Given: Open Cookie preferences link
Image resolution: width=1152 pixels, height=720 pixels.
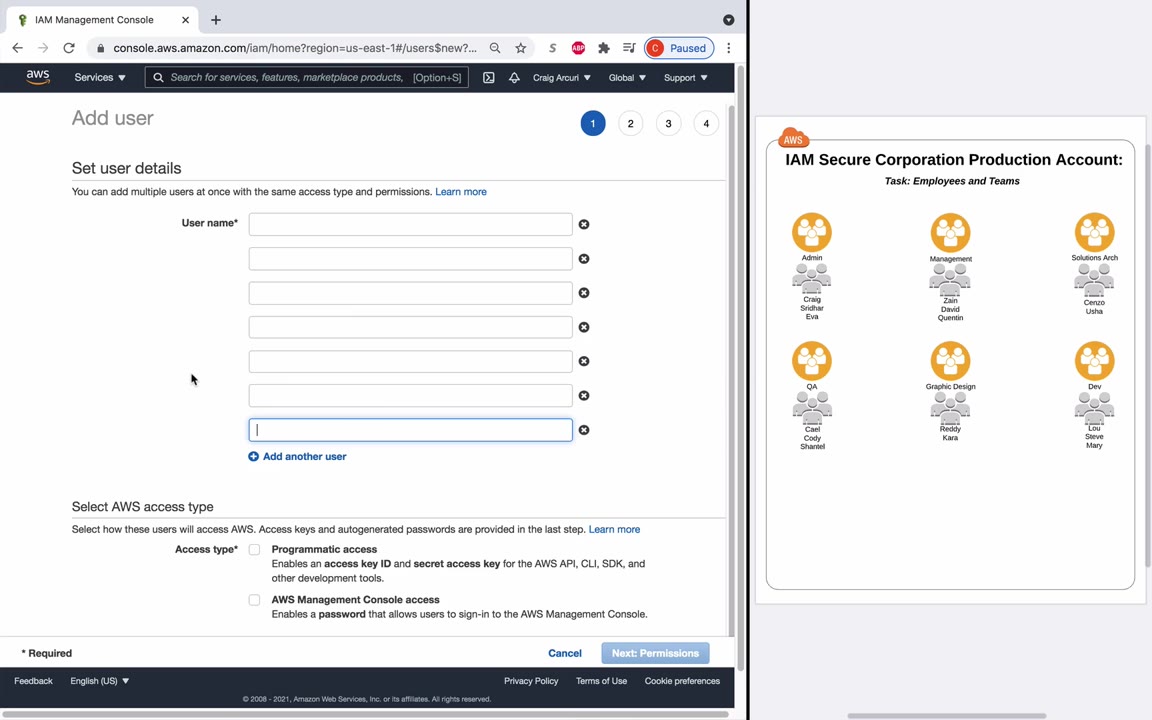Looking at the screenshot, I should [683, 681].
